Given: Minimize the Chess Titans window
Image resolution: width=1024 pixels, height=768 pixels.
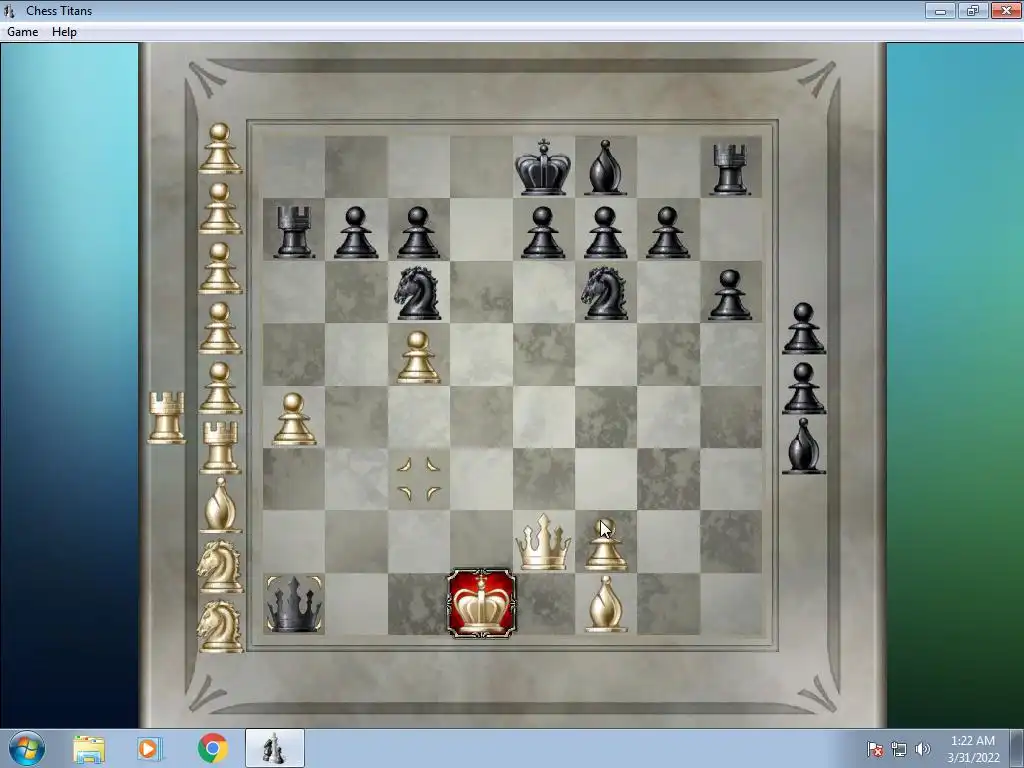Looking at the screenshot, I should [940, 10].
